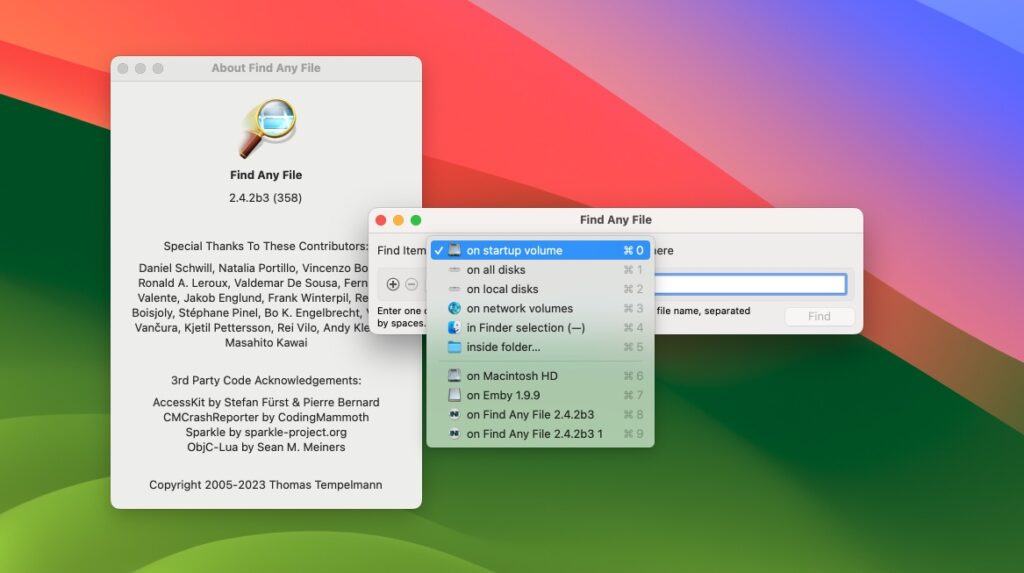Click the 'on local disks' disk icon

(454, 289)
